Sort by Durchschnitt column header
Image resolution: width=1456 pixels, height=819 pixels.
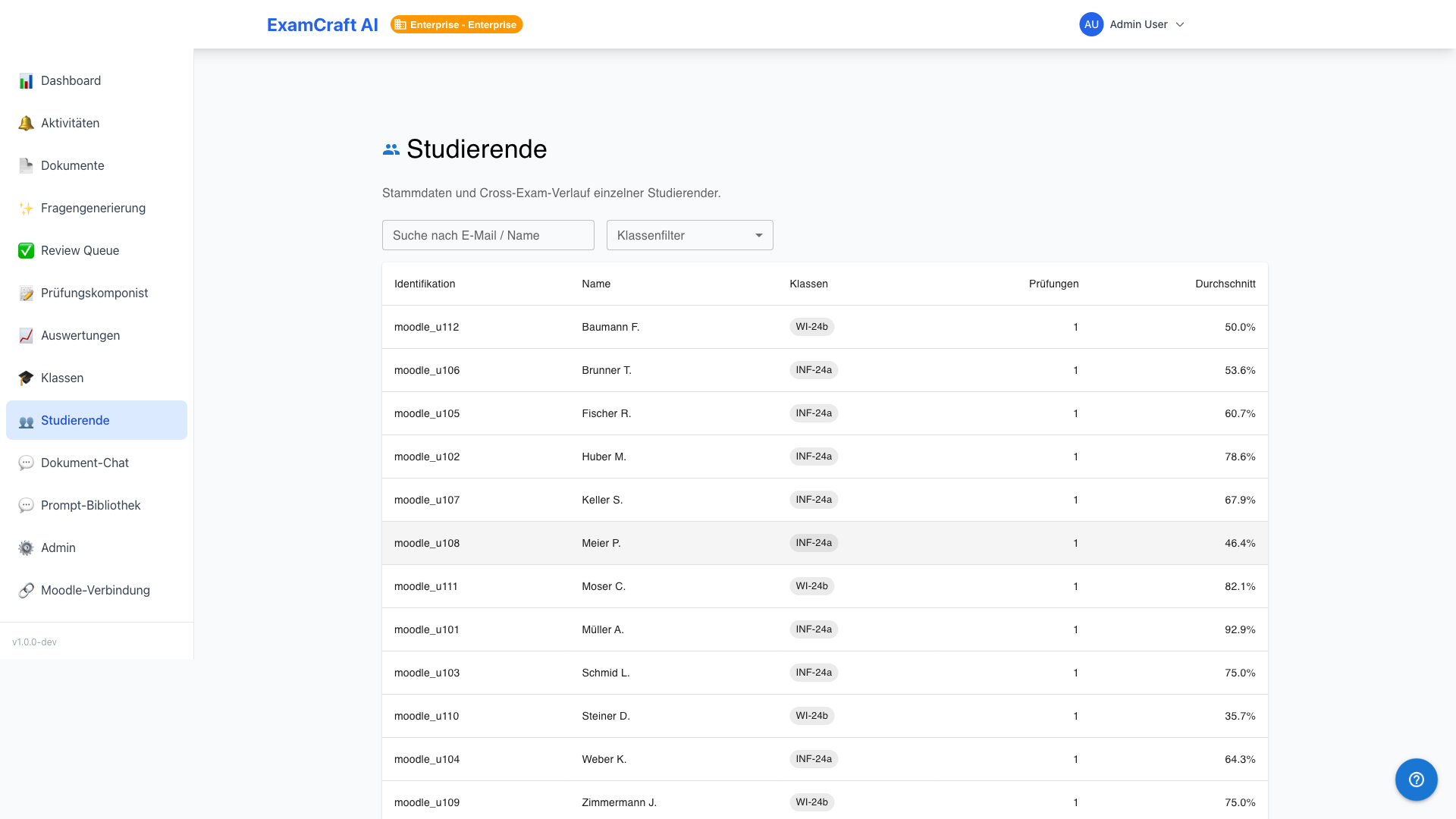coord(1225,284)
